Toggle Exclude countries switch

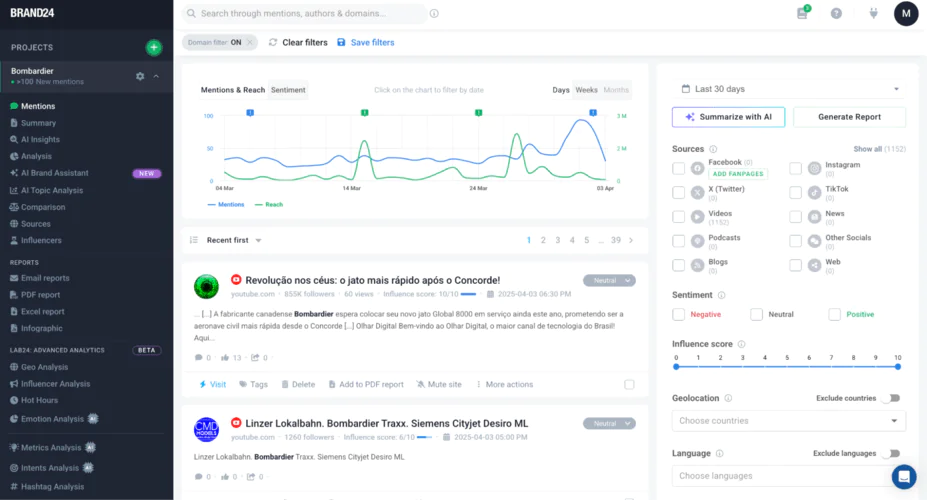[893, 398]
